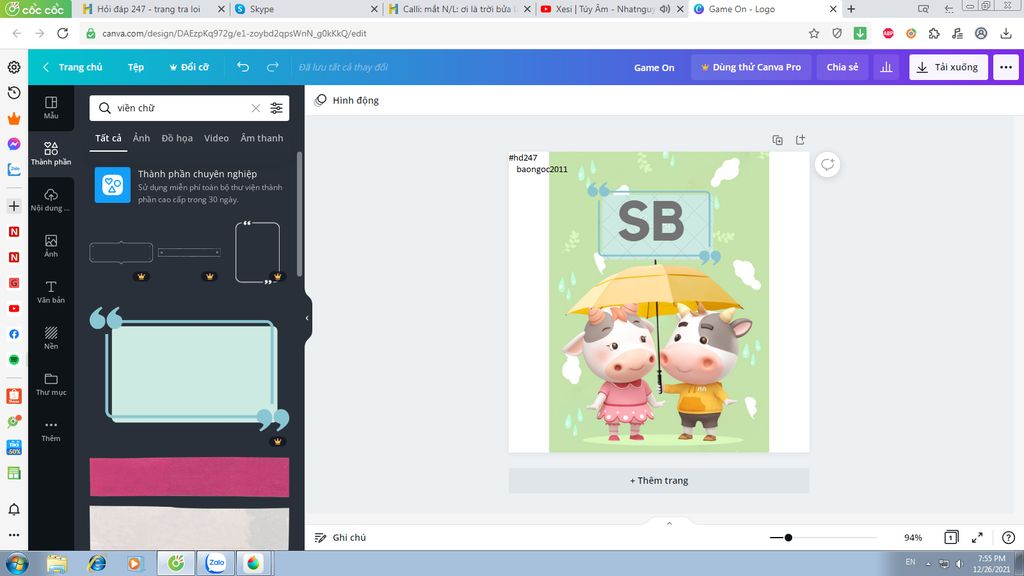Open Internet Explorer from the taskbar
1024x576 pixels.
pos(97,563)
